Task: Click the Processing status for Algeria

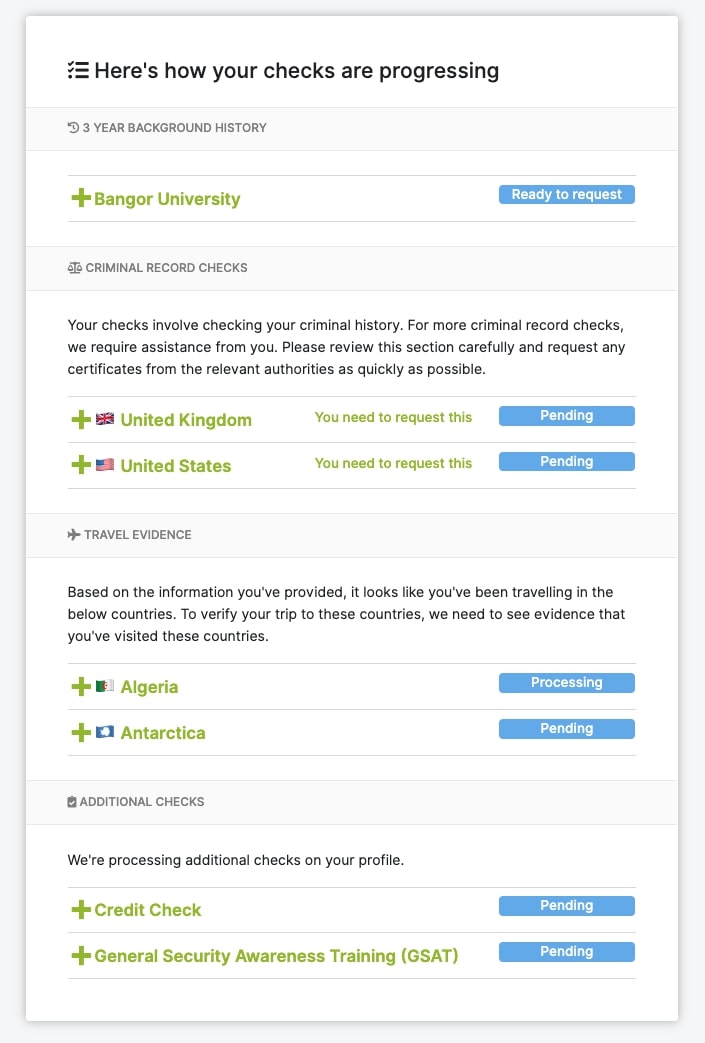Action: [x=567, y=682]
